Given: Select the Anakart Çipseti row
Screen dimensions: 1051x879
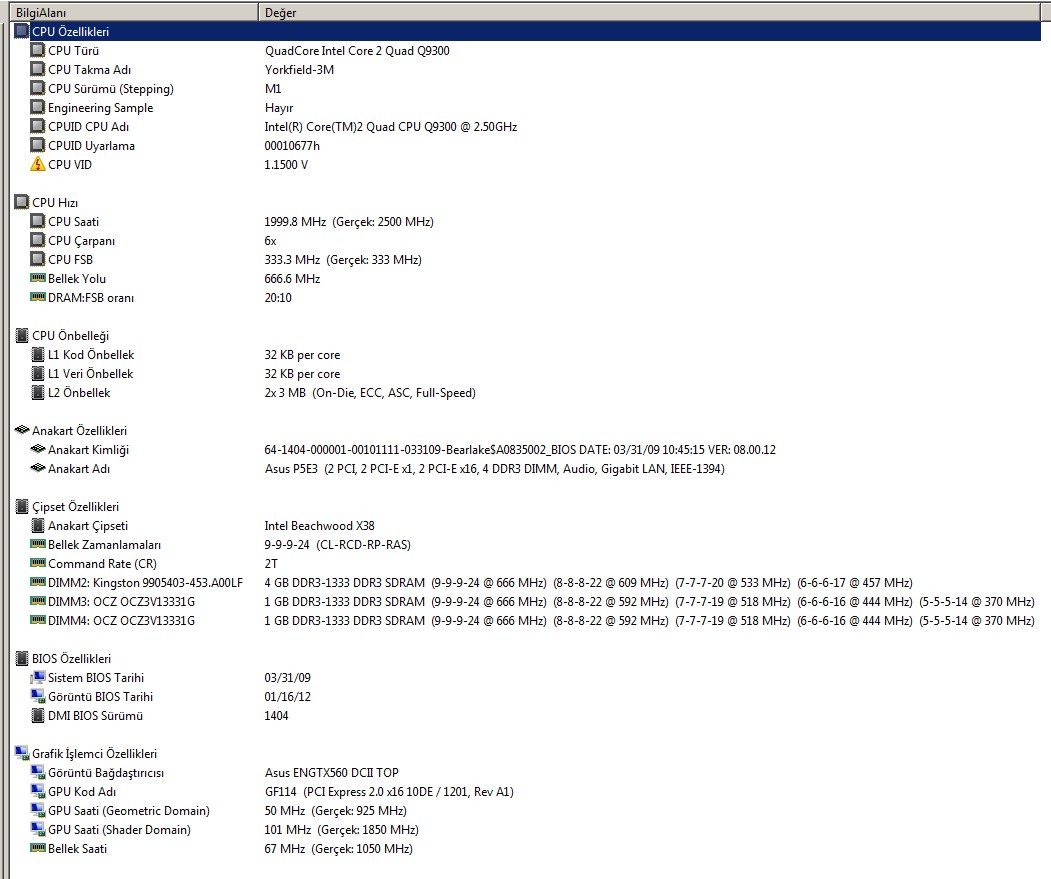Looking at the screenshot, I should pyautogui.click(x=527, y=526).
